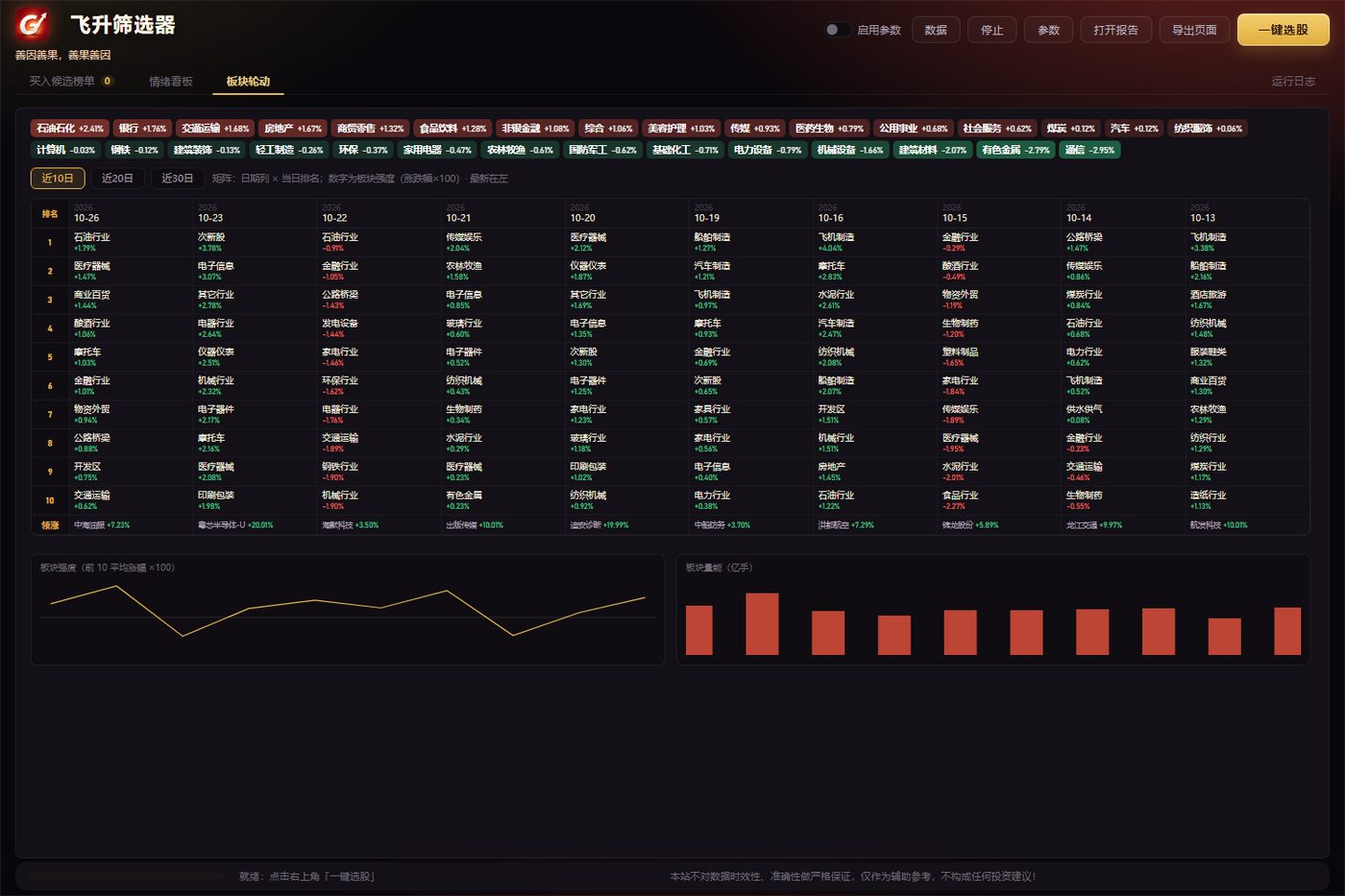Select the 石油石化 +2.41% sector chip
This screenshot has width=1345, height=896.
coord(70,129)
